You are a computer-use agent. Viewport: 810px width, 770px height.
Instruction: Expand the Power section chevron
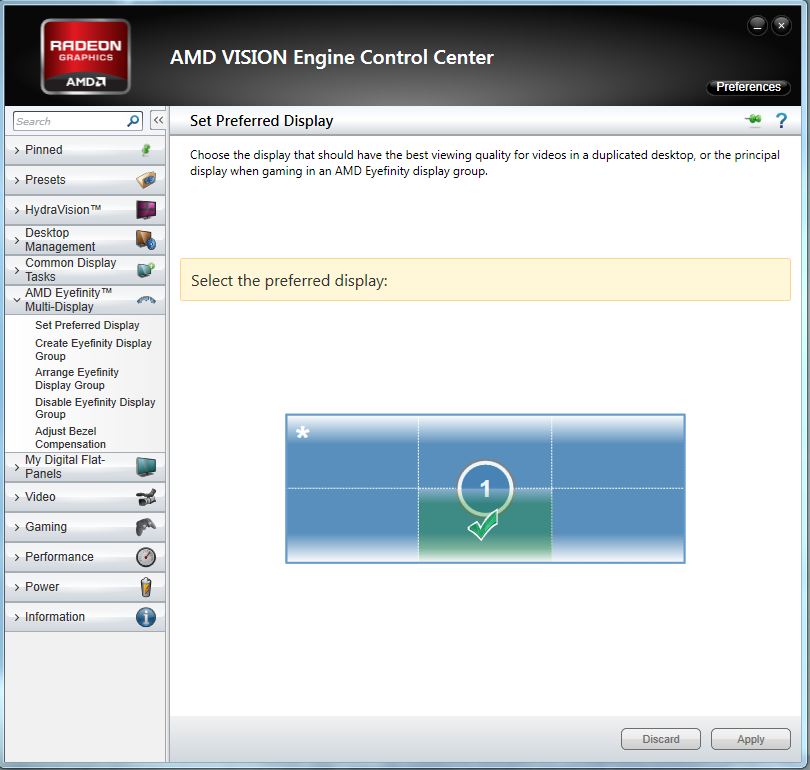(17, 587)
